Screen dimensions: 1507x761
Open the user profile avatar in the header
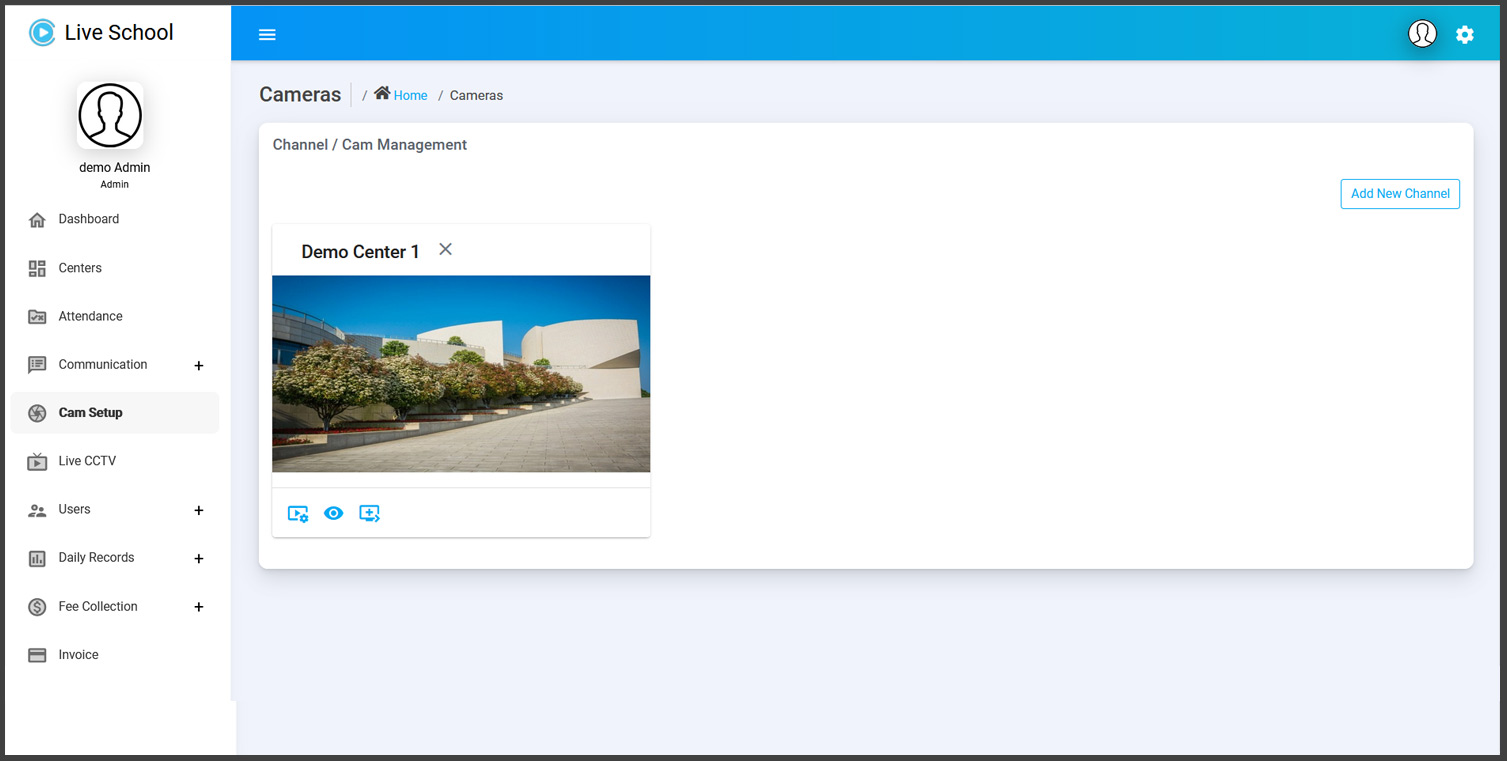click(1422, 34)
